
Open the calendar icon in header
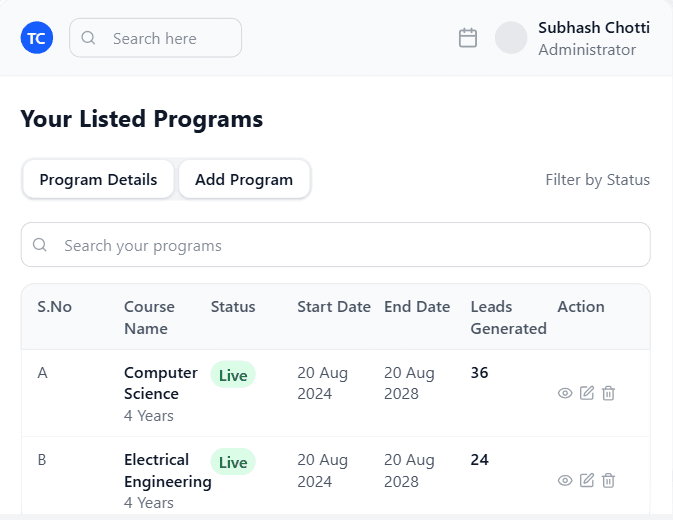coord(468,38)
